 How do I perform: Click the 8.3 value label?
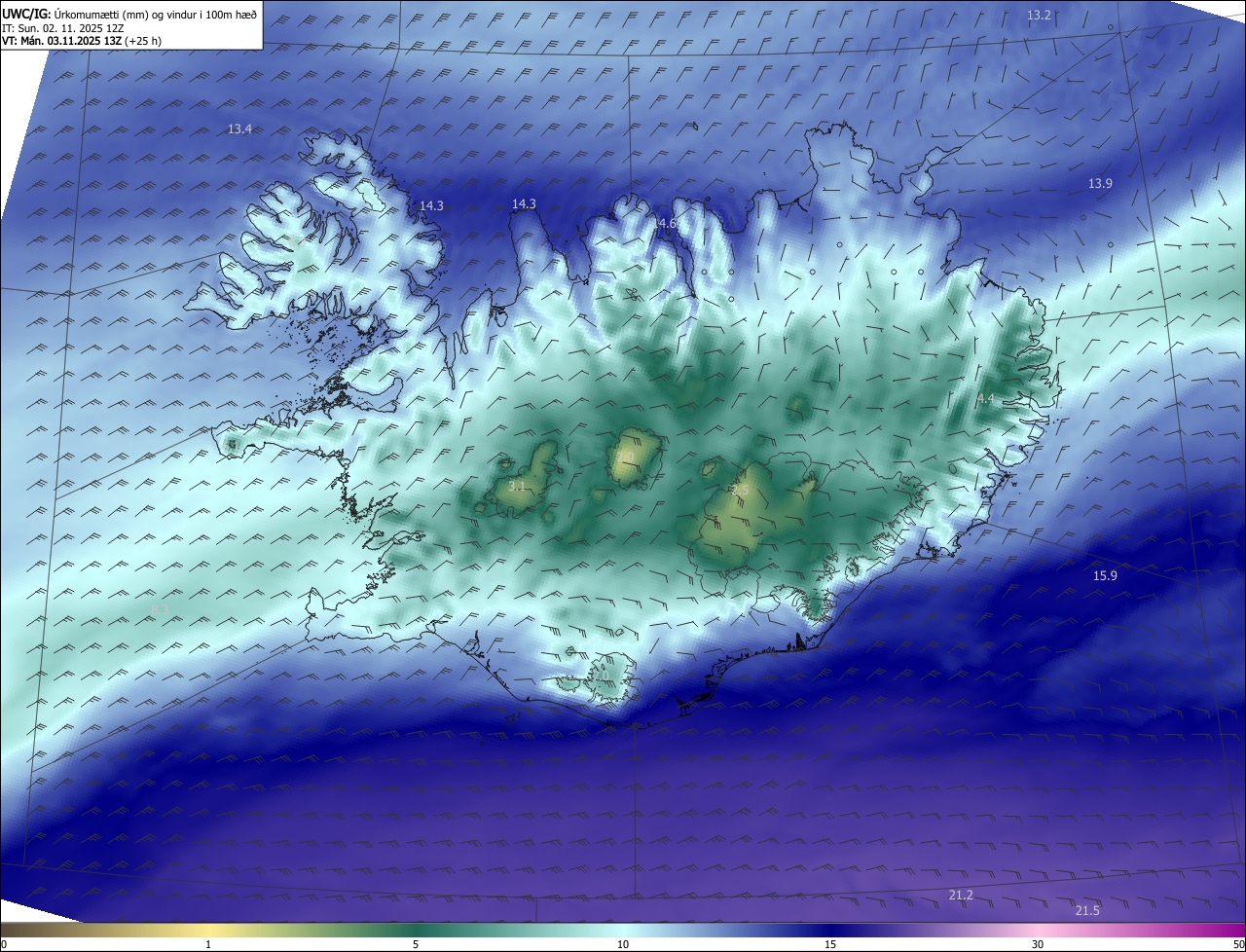tap(161, 609)
